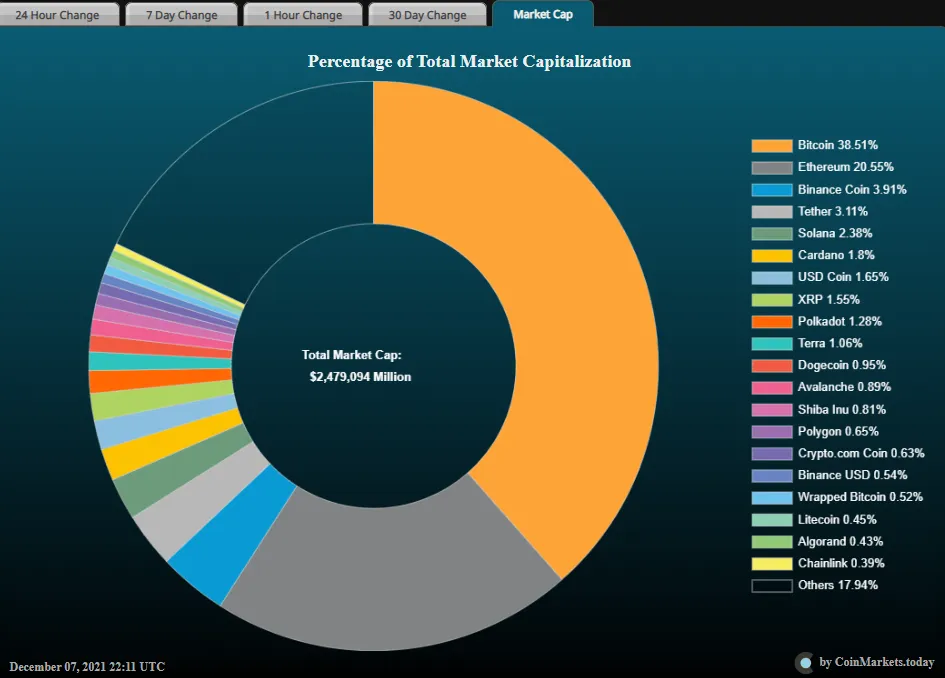Switch to the 24 Hour Change tab
The image size is (945, 678).
[58, 14]
